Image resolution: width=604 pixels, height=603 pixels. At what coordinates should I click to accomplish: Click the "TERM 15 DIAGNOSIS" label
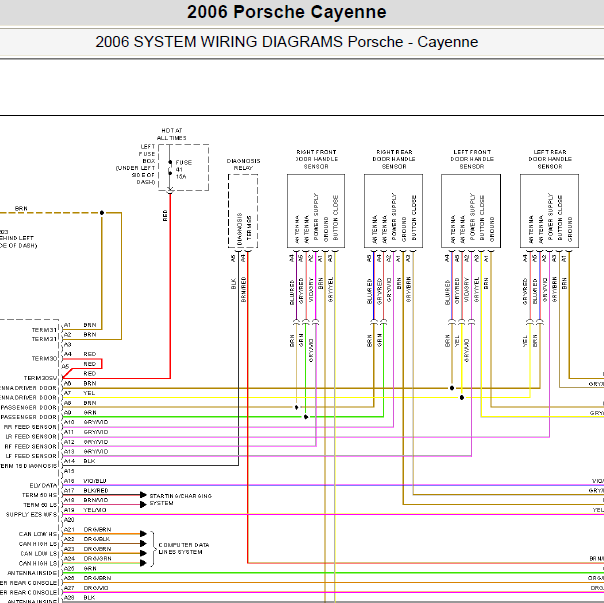(29, 466)
